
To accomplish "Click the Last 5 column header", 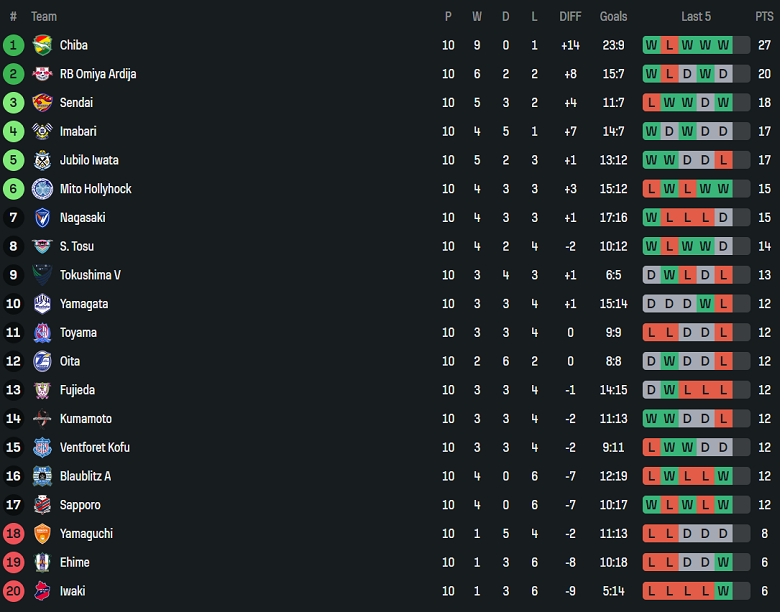I will pyautogui.click(x=696, y=16).
